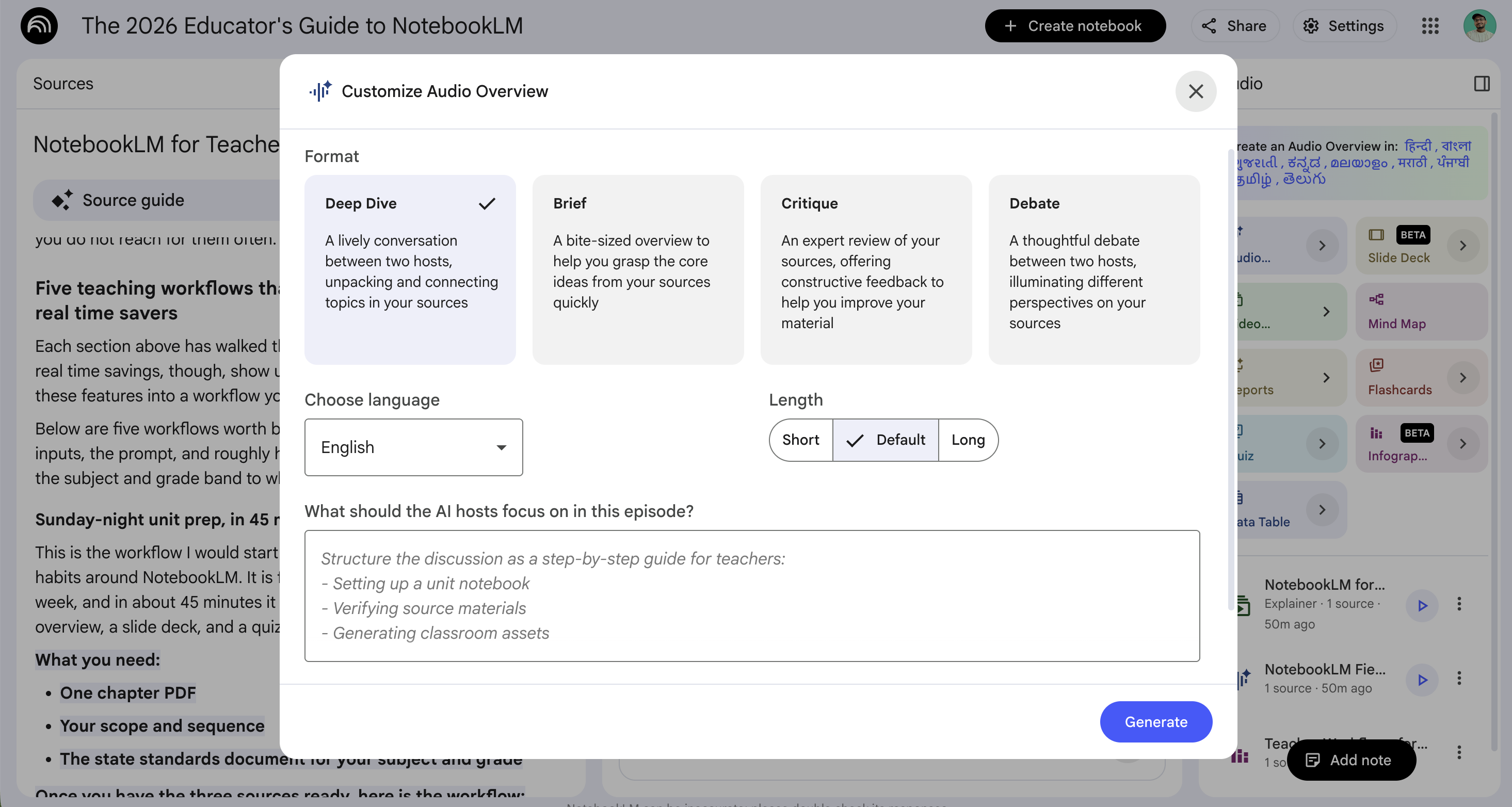Select the Deep Dive format card

coord(410,269)
